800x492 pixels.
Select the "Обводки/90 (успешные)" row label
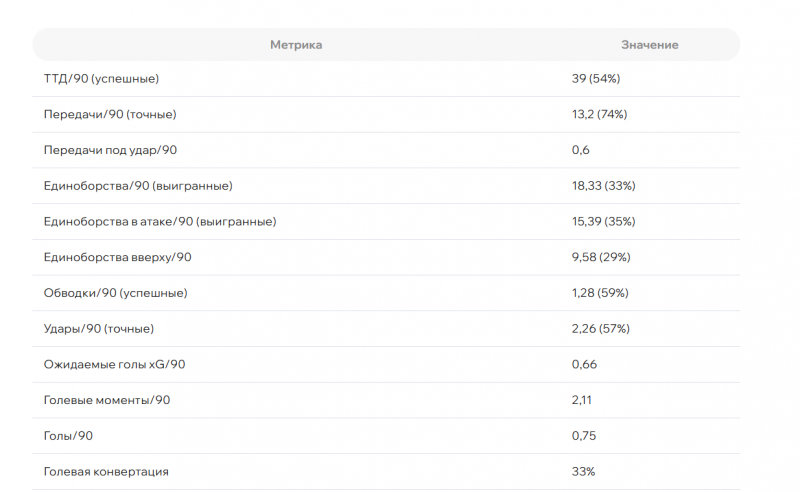115,293
